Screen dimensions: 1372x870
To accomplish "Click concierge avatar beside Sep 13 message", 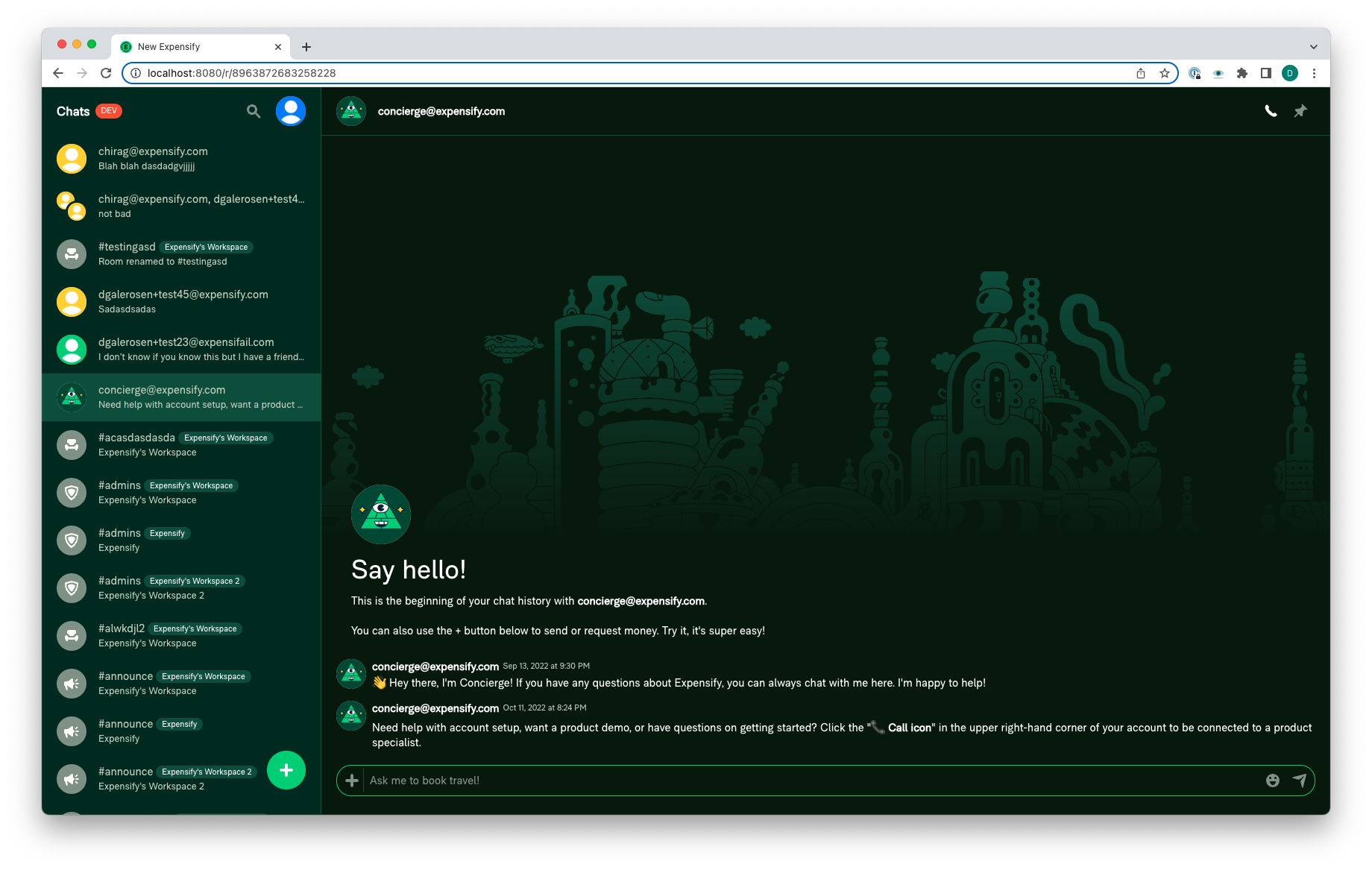I will (x=351, y=674).
